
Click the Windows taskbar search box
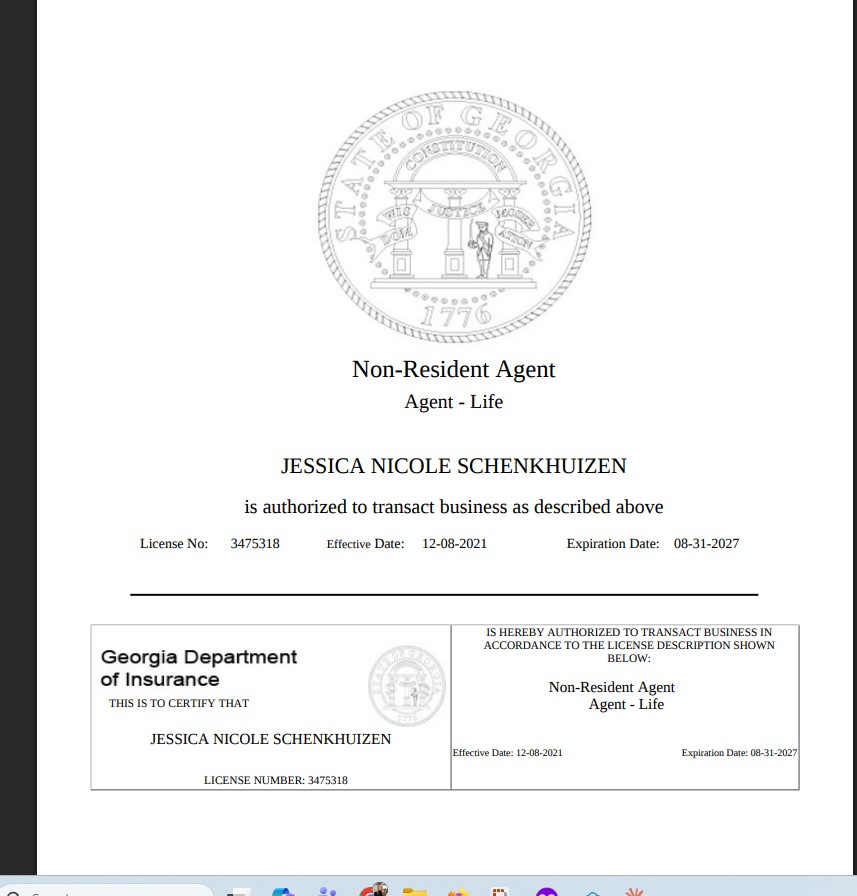point(106,890)
